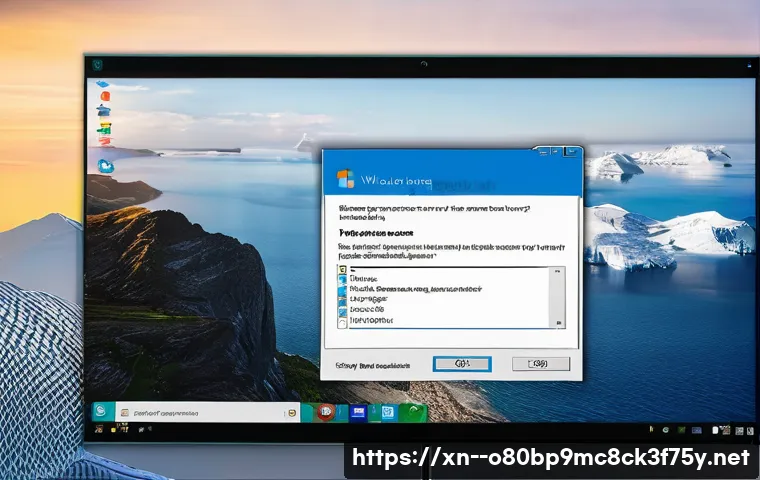Click the Windows logo in dialog header
This screenshot has width=760, height=480.
pyautogui.click(x=345, y=180)
